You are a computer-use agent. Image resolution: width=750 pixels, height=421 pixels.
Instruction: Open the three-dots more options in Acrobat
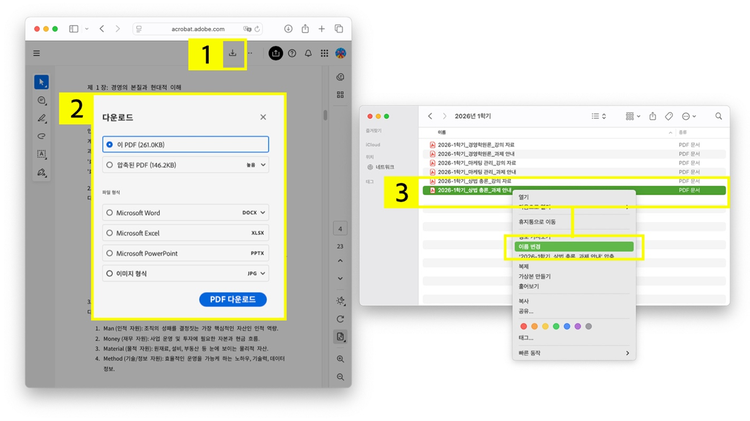pyautogui.click(x=250, y=53)
